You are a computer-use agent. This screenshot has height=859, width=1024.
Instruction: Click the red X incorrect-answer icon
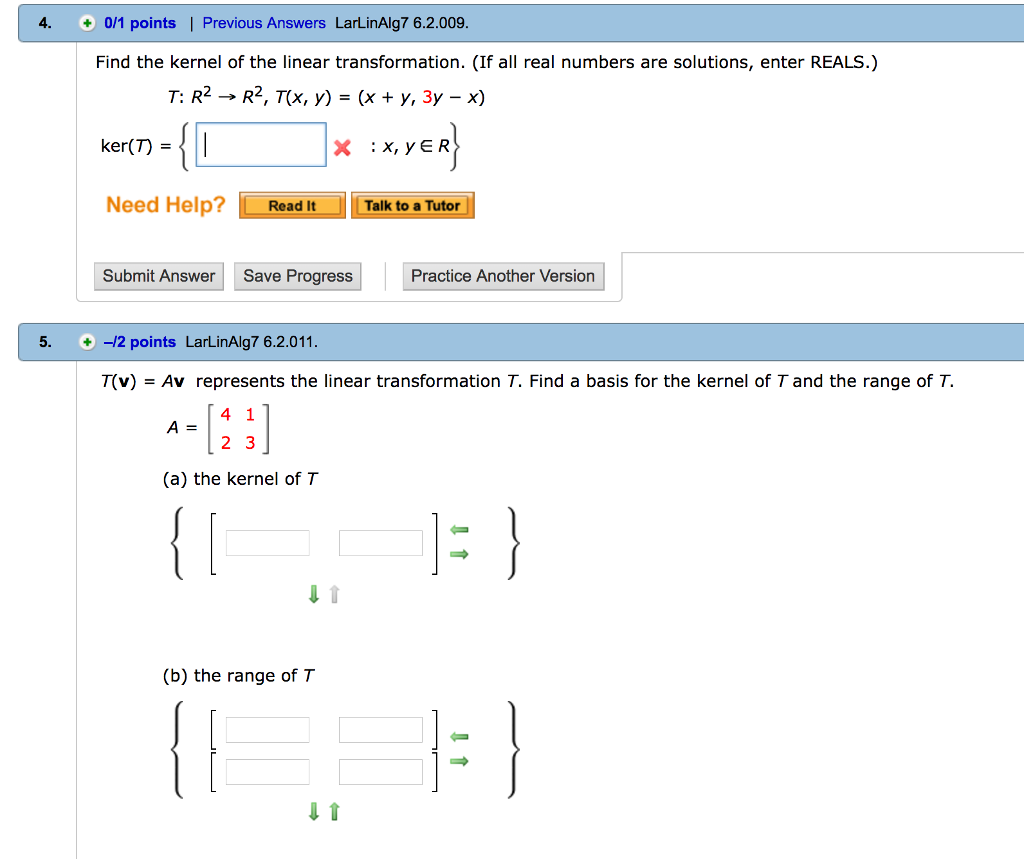(343, 145)
